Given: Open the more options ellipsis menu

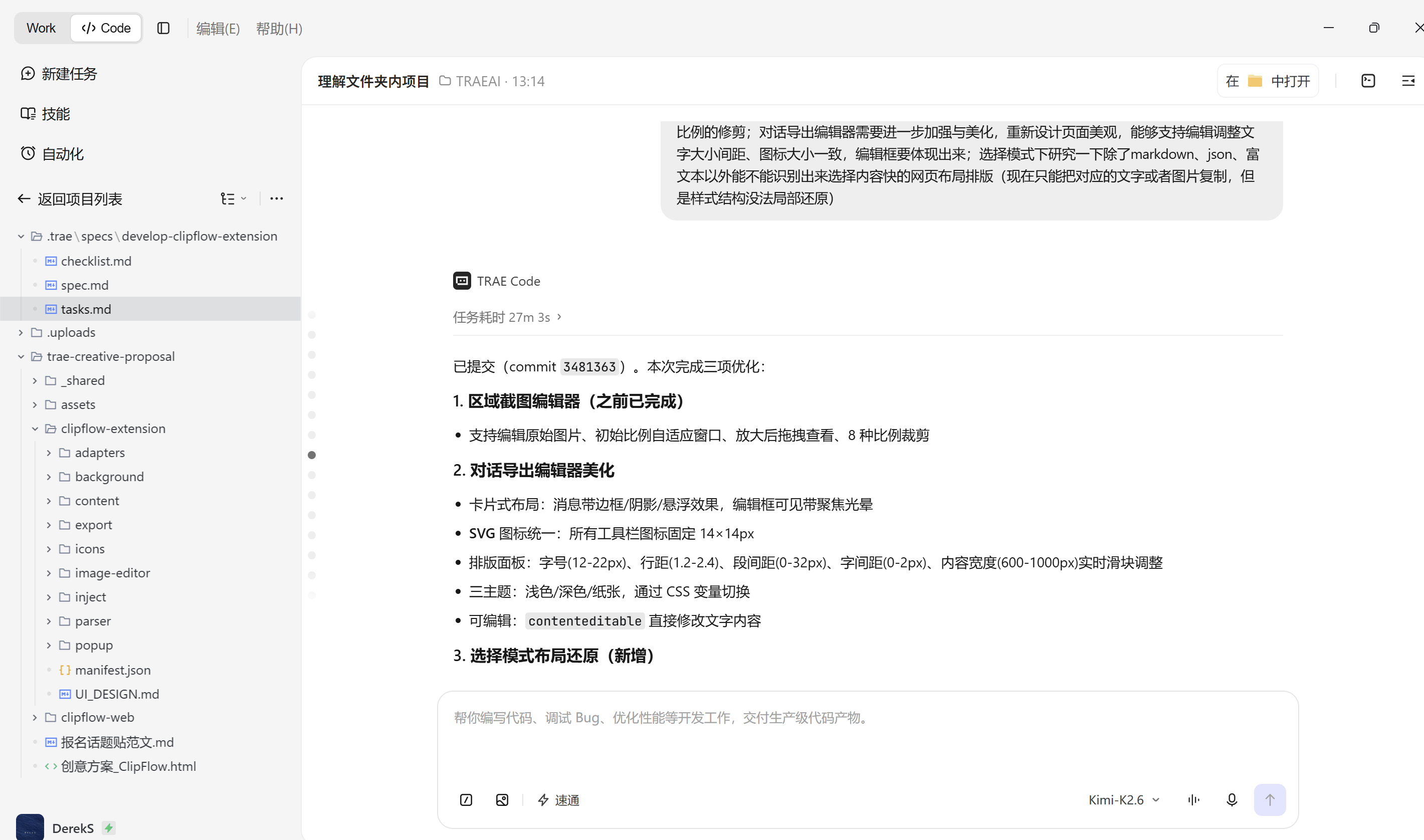Looking at the screenshot, I should coord(277,198).
